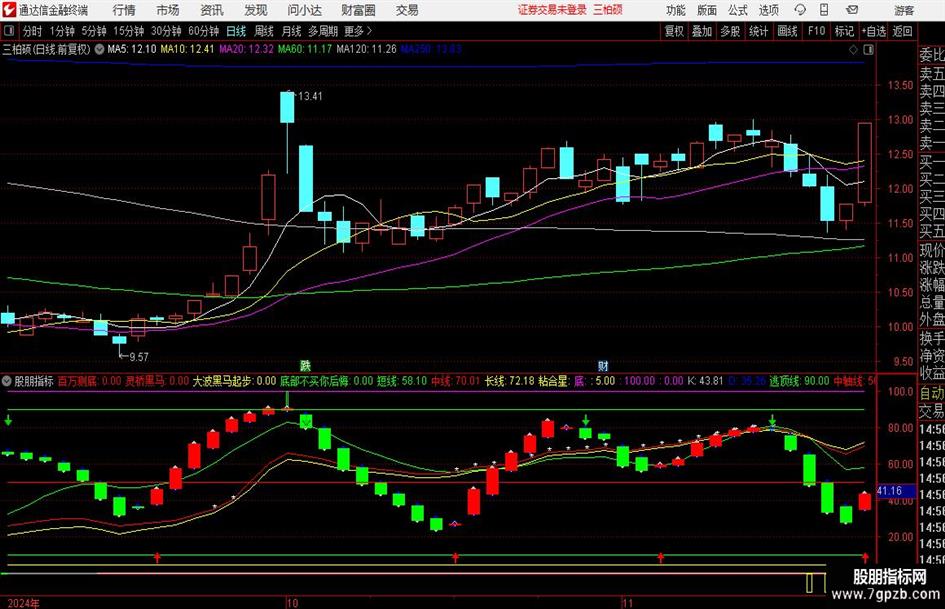Switch to the 30分钟 period tab
The image size is (945, 609).
tap(166, 31)
